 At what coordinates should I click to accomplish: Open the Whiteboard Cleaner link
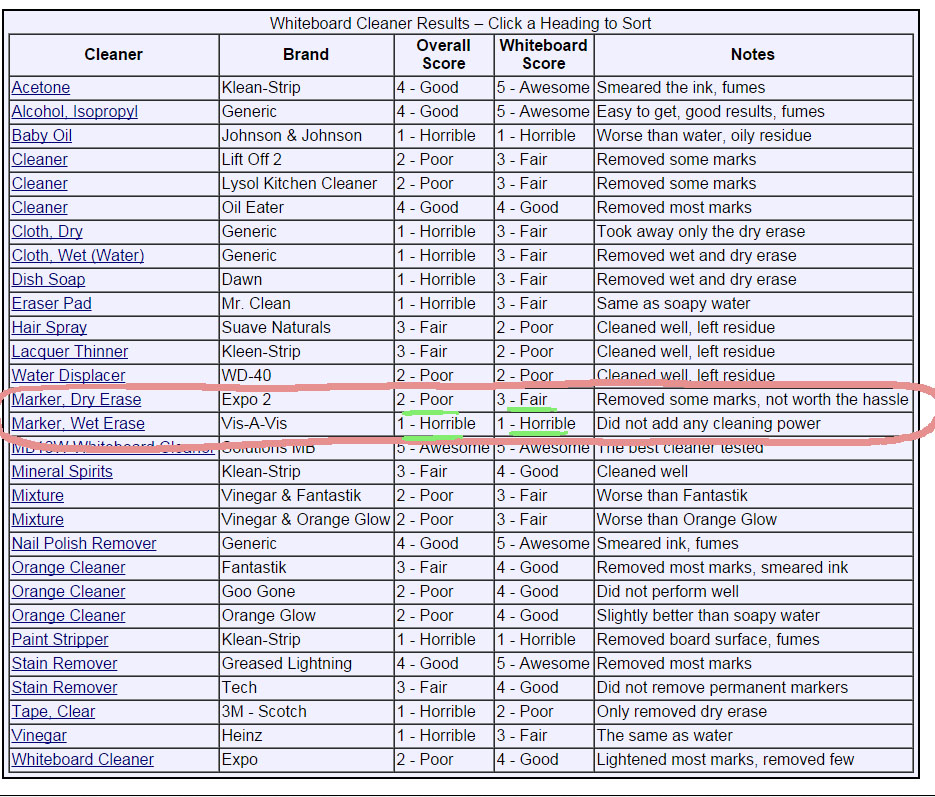coord(83,759)
